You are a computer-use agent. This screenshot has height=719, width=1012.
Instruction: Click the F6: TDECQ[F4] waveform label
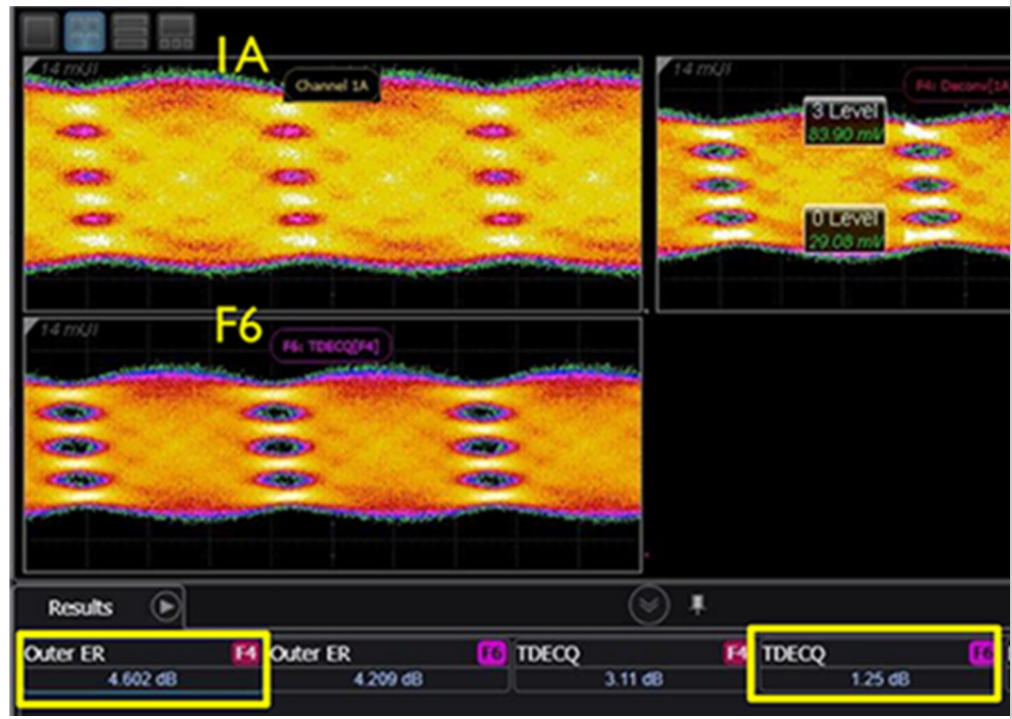coord(331,346)
